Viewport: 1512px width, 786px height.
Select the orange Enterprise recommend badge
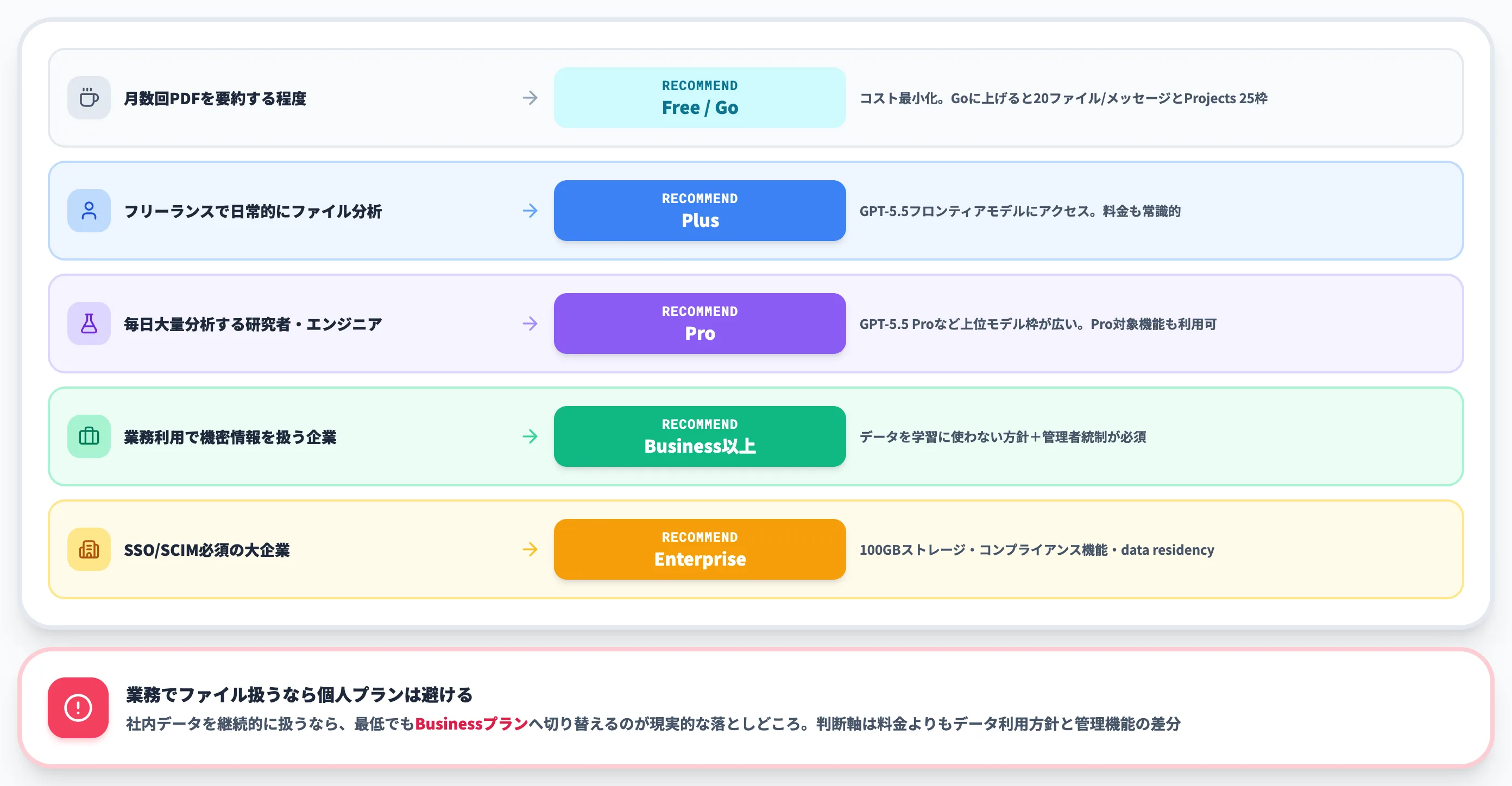[700, 550]
